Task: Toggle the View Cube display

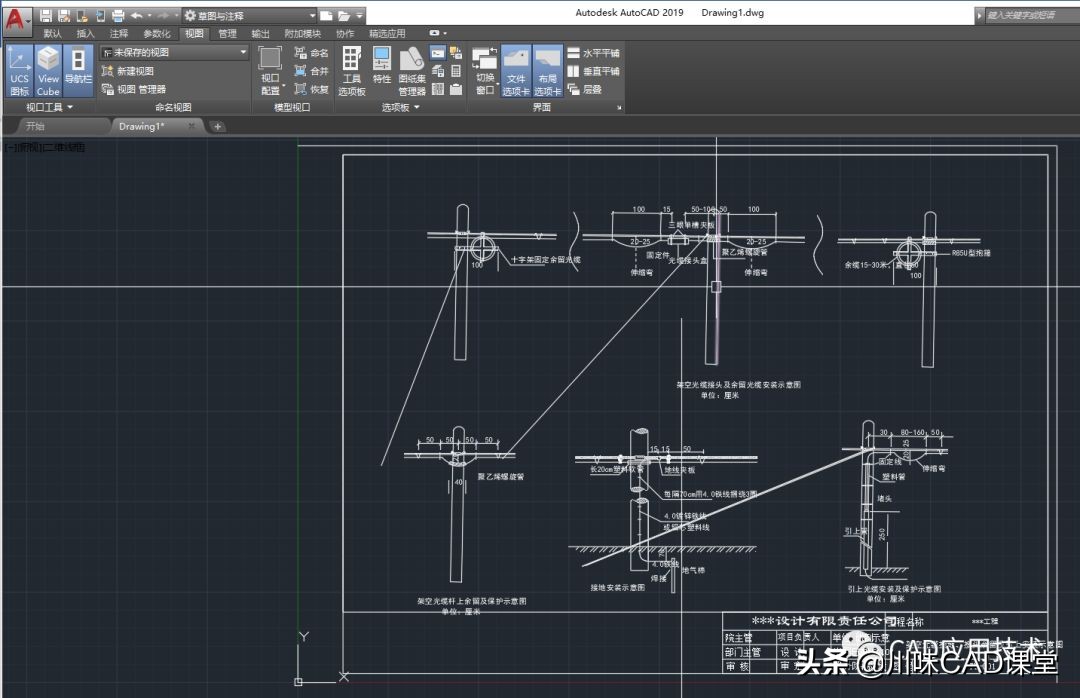Action: pyautogui.click(x=48, y=70)
